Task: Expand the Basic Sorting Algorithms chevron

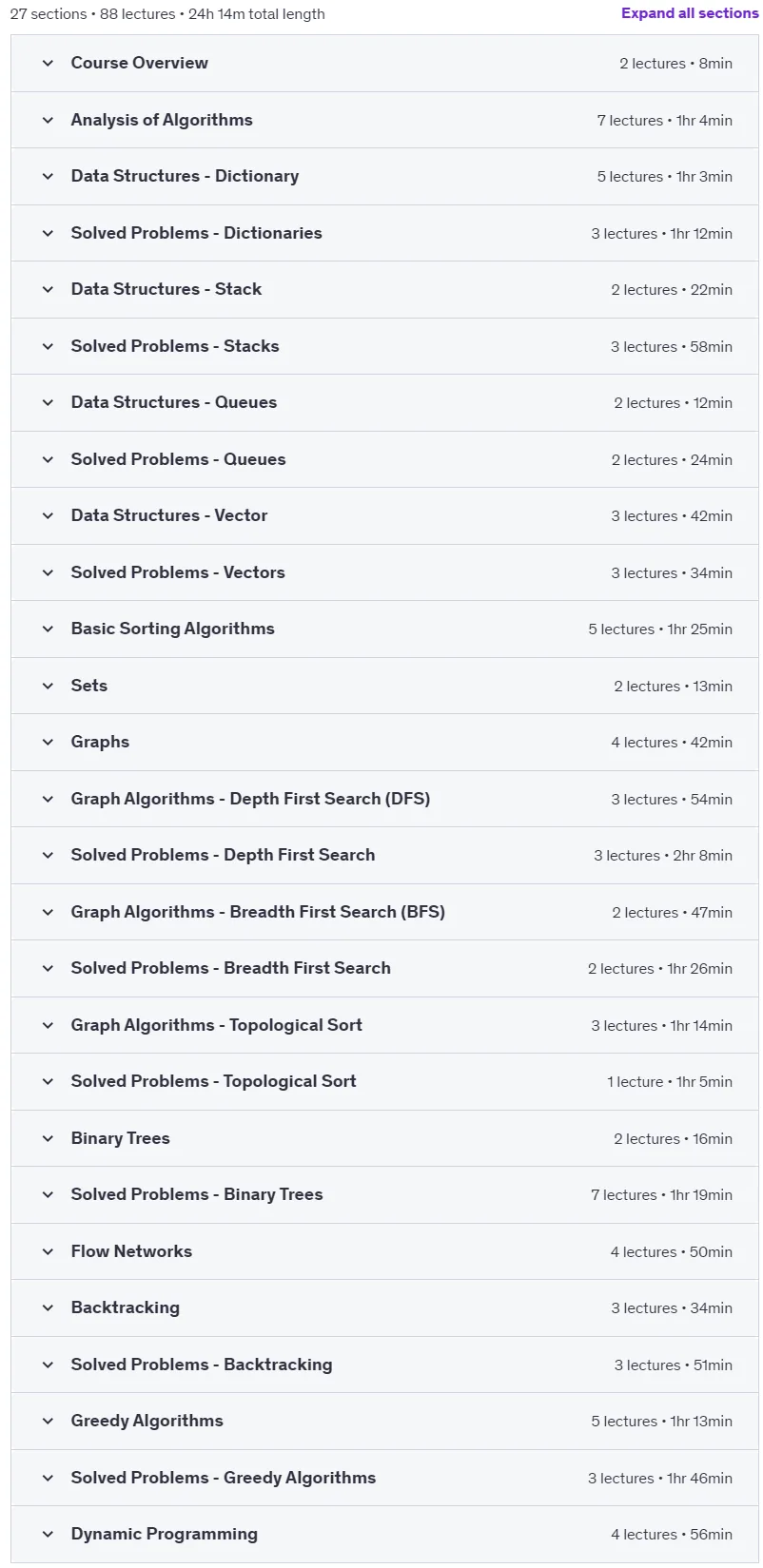Action: click(48, 629)
